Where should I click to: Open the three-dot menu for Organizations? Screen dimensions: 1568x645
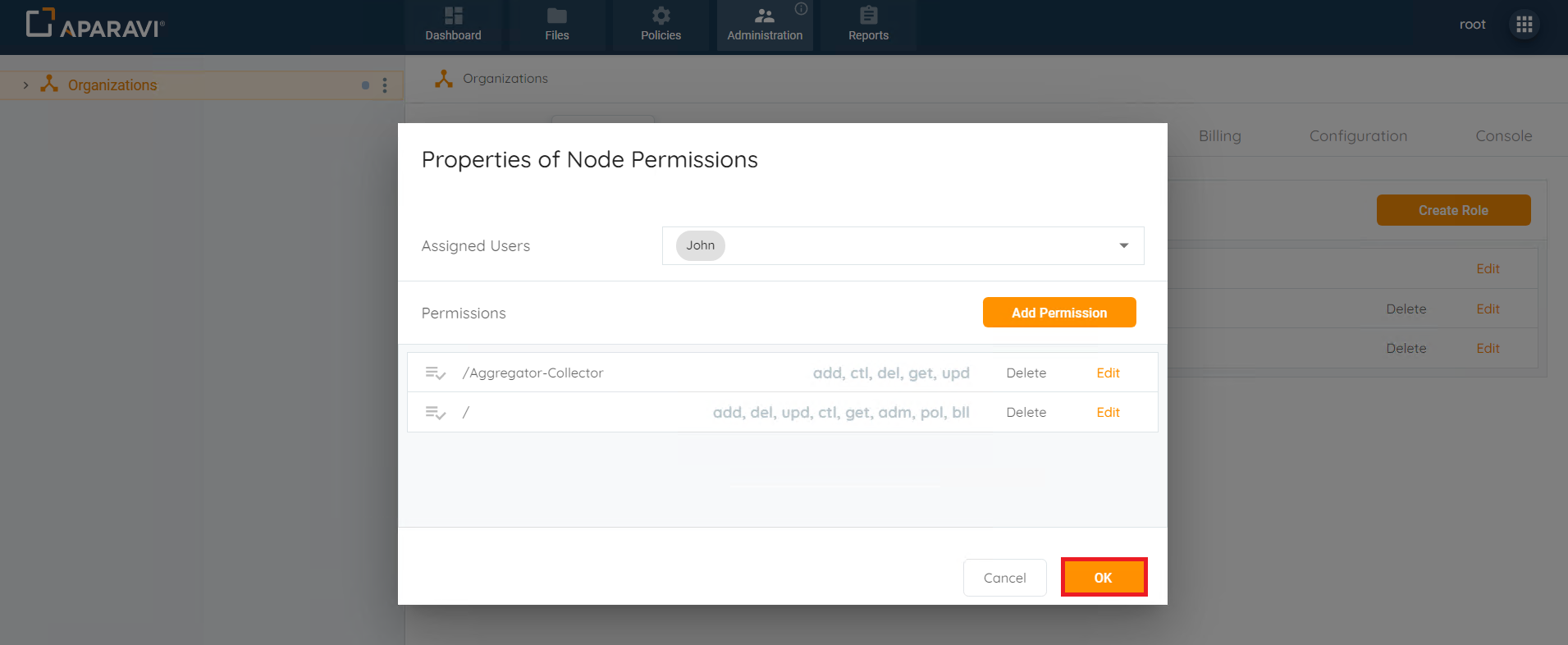385,85
